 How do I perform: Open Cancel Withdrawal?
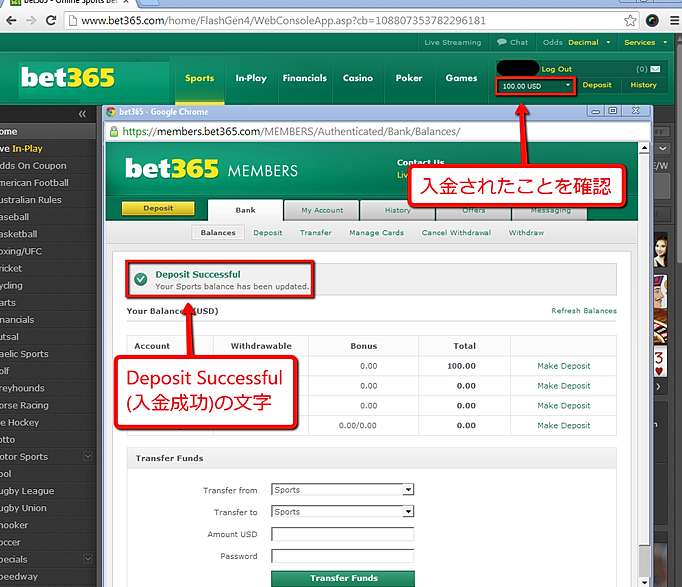(x=456, y=233)
